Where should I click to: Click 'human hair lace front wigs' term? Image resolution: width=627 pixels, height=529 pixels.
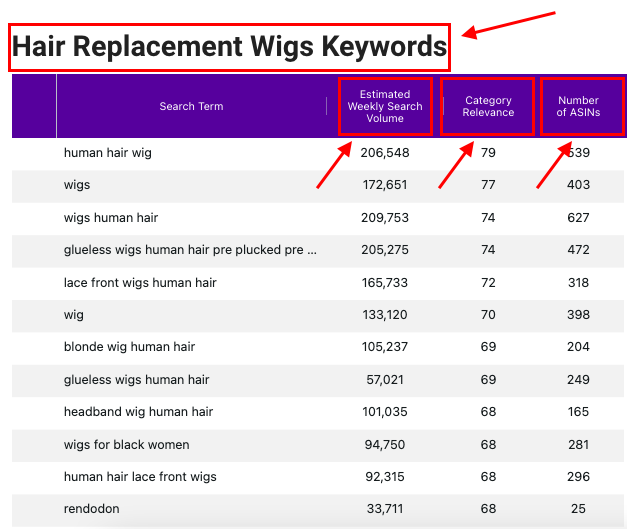[140, 477]
